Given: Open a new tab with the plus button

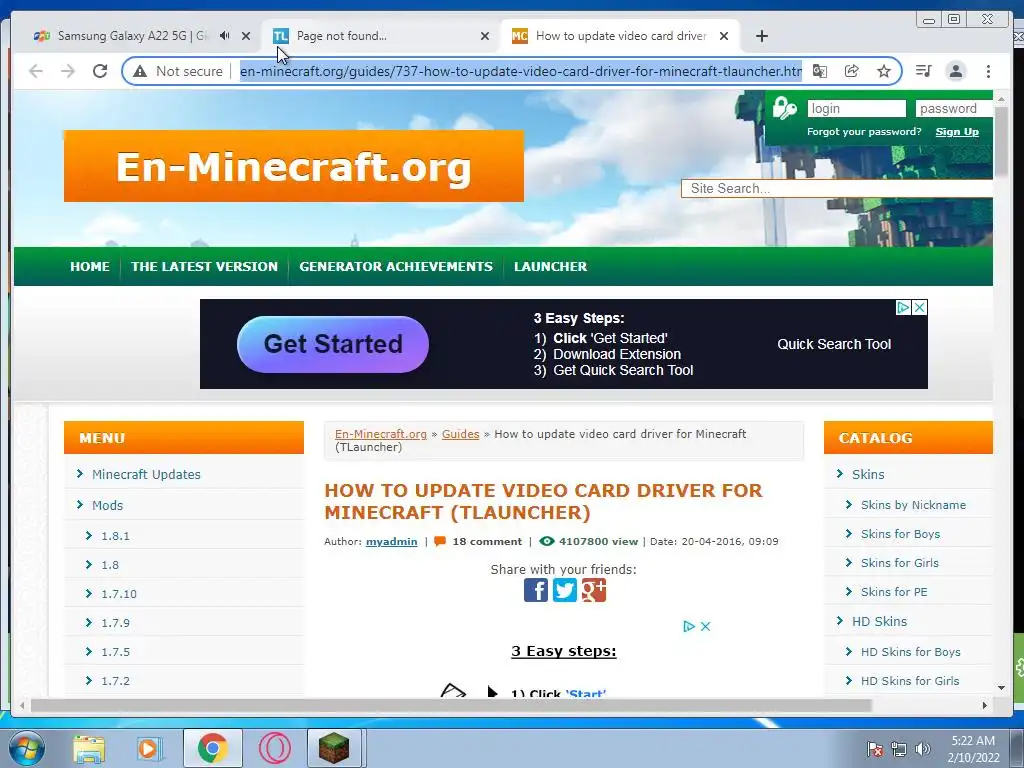Looking at the screenshot, I should [x=761, y=36].
